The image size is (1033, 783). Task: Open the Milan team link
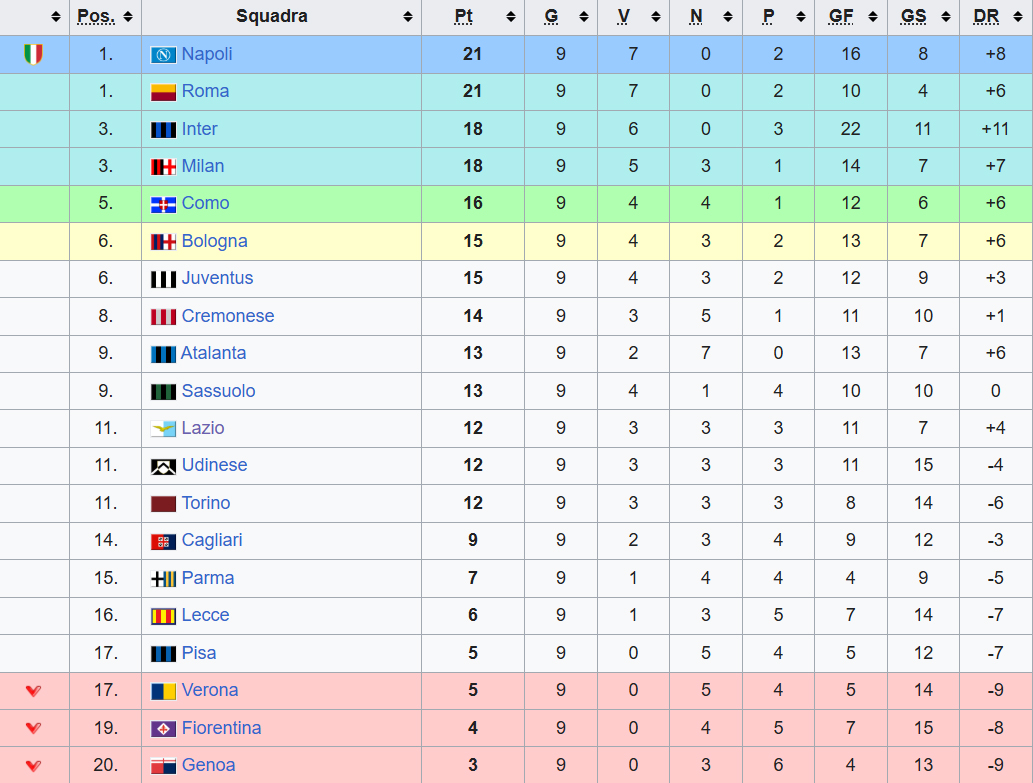tap(203, 166)
